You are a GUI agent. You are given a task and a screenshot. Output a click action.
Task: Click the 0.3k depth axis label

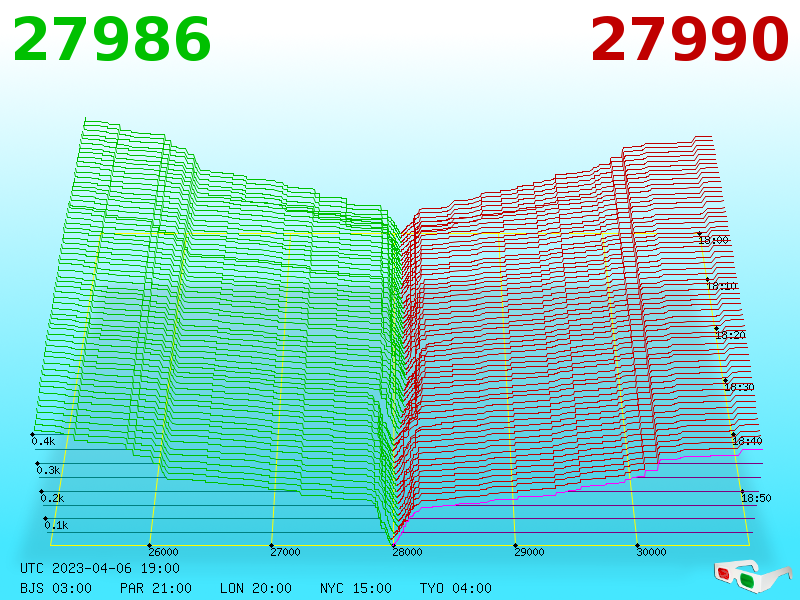click(x=48, y=470)
